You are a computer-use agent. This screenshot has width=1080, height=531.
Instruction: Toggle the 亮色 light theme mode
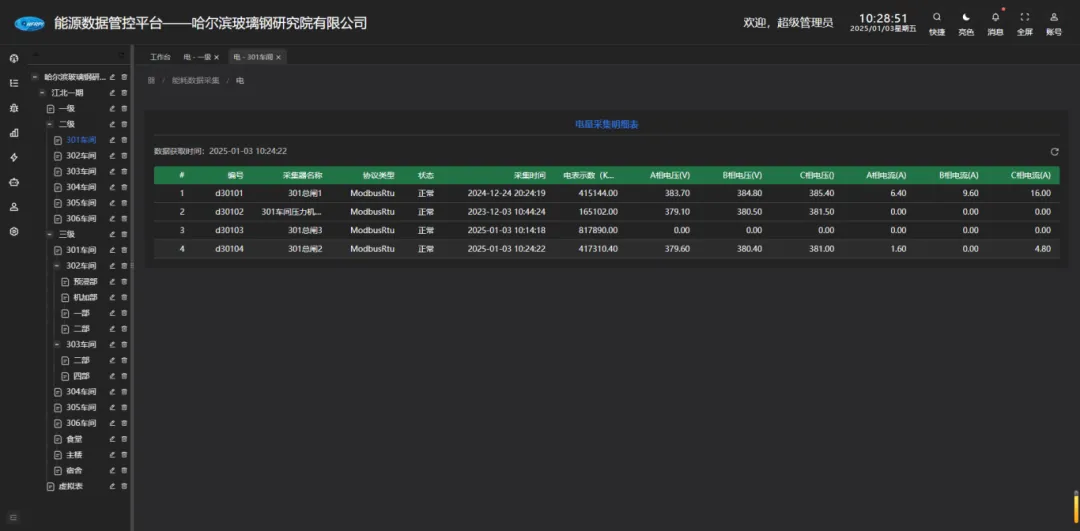(x=966, y=17)
